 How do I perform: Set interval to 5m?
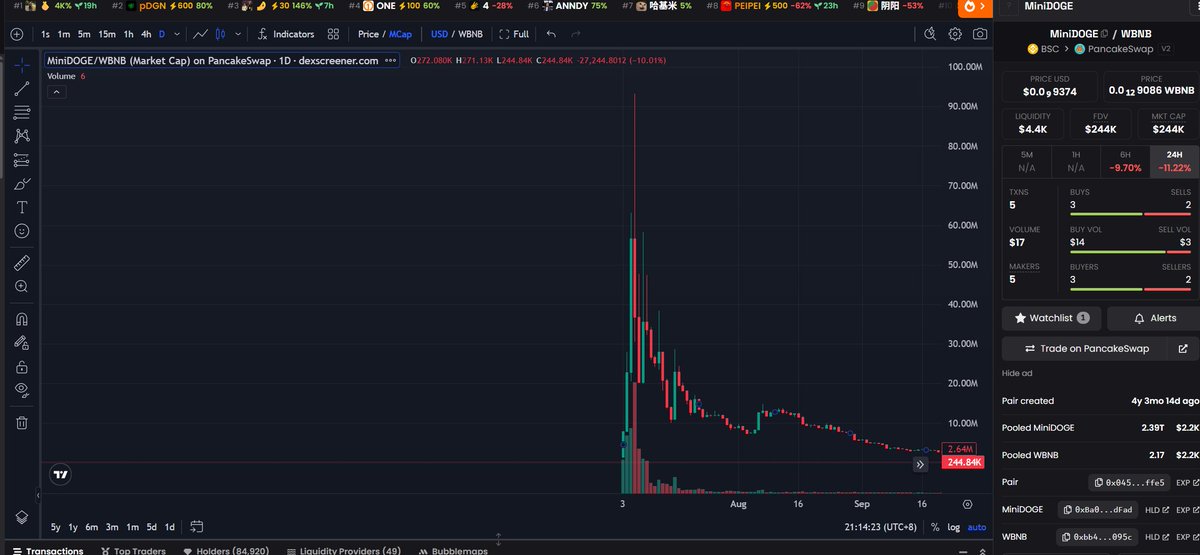84,34
